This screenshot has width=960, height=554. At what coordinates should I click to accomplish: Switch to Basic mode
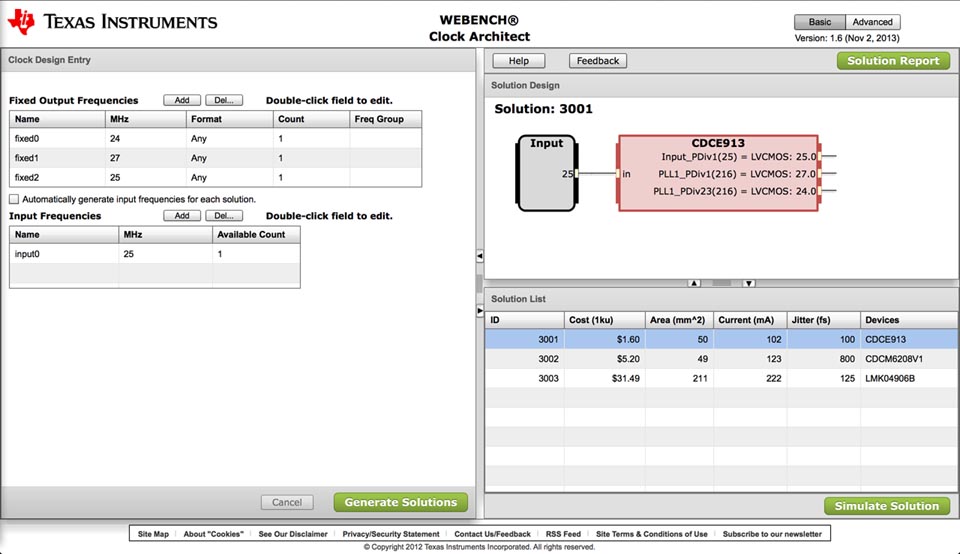coord(819,22)
